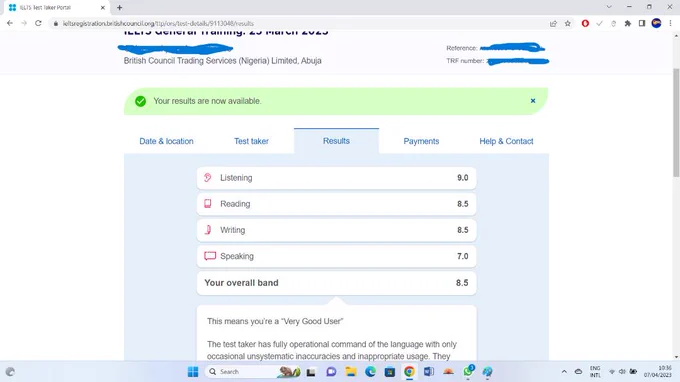Switch to Date & location tab
The width and height of the screenshot is (680, 382).
[166, 141]
